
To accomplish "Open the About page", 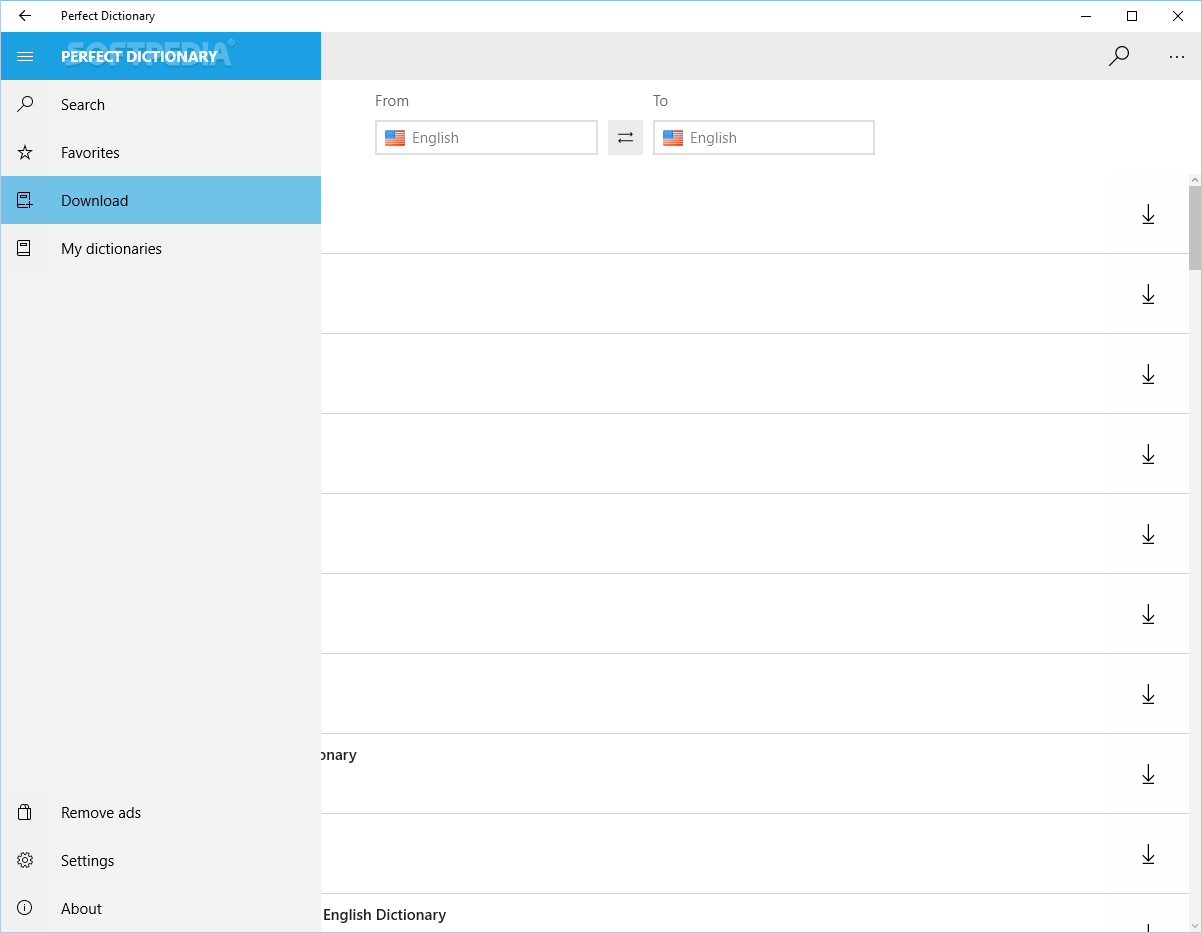I will [161, 909].
